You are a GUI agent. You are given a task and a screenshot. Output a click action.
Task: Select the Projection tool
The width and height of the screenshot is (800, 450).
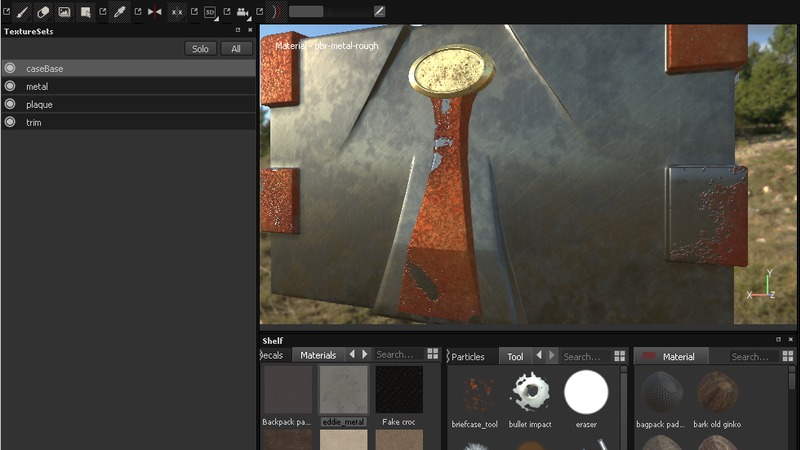click(65, 12)
